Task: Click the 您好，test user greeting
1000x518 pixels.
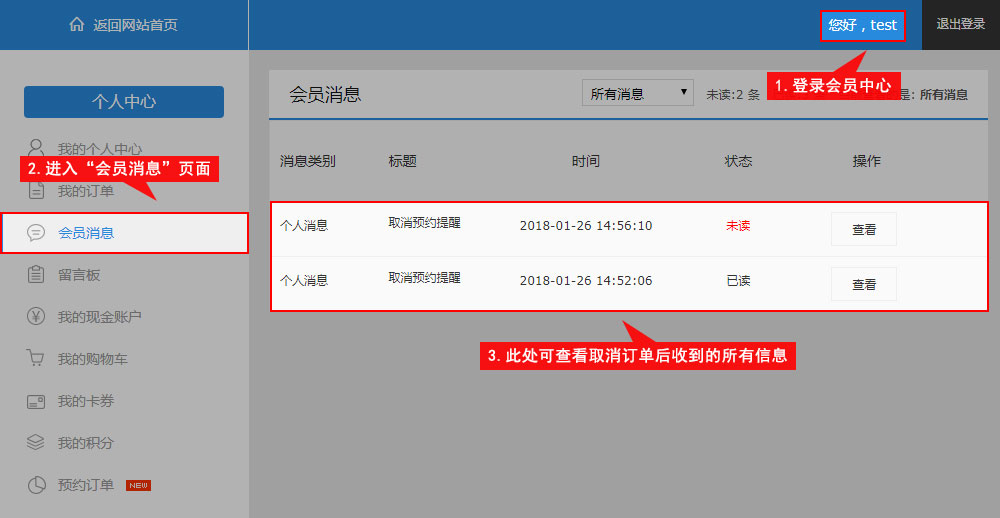Action: 862,26
